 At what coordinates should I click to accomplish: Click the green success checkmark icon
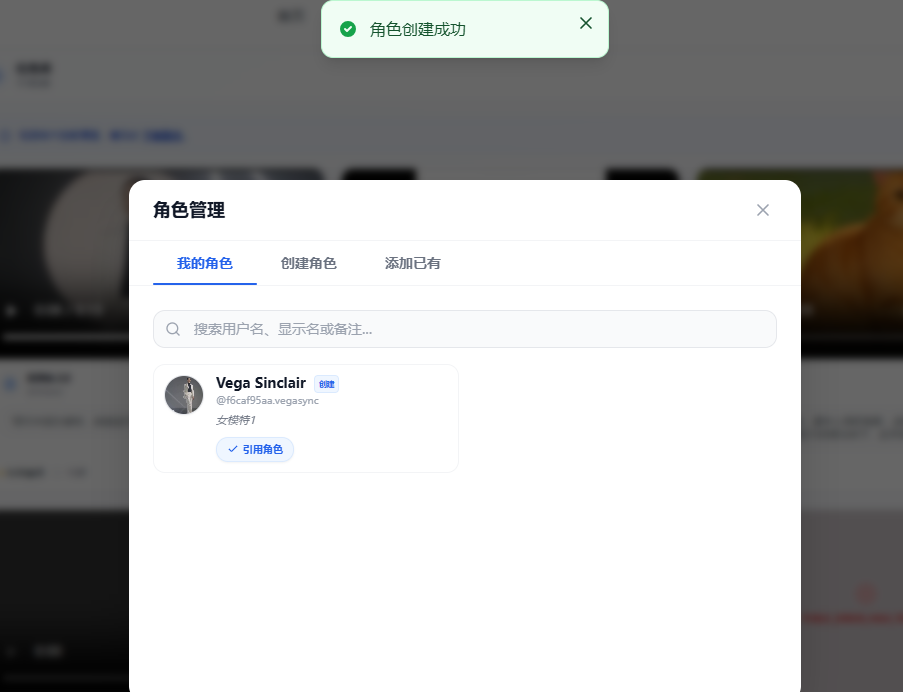pos(348,29)
